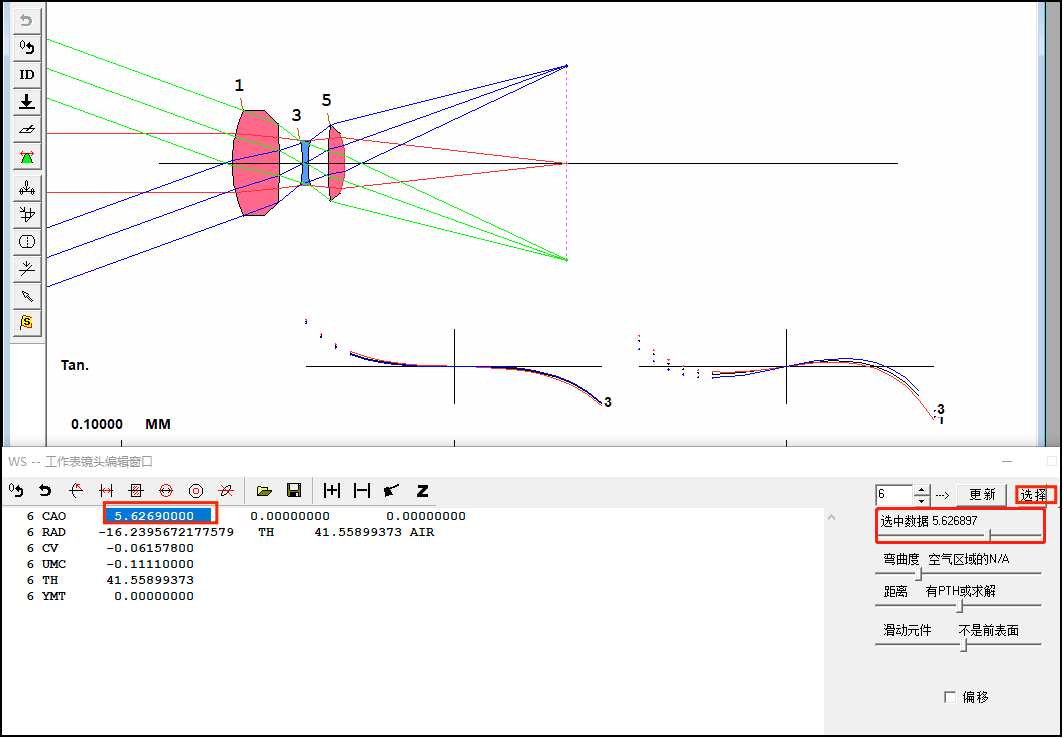
Task: Click the red thickness double-arrow icon
Action: pos(106,490)
